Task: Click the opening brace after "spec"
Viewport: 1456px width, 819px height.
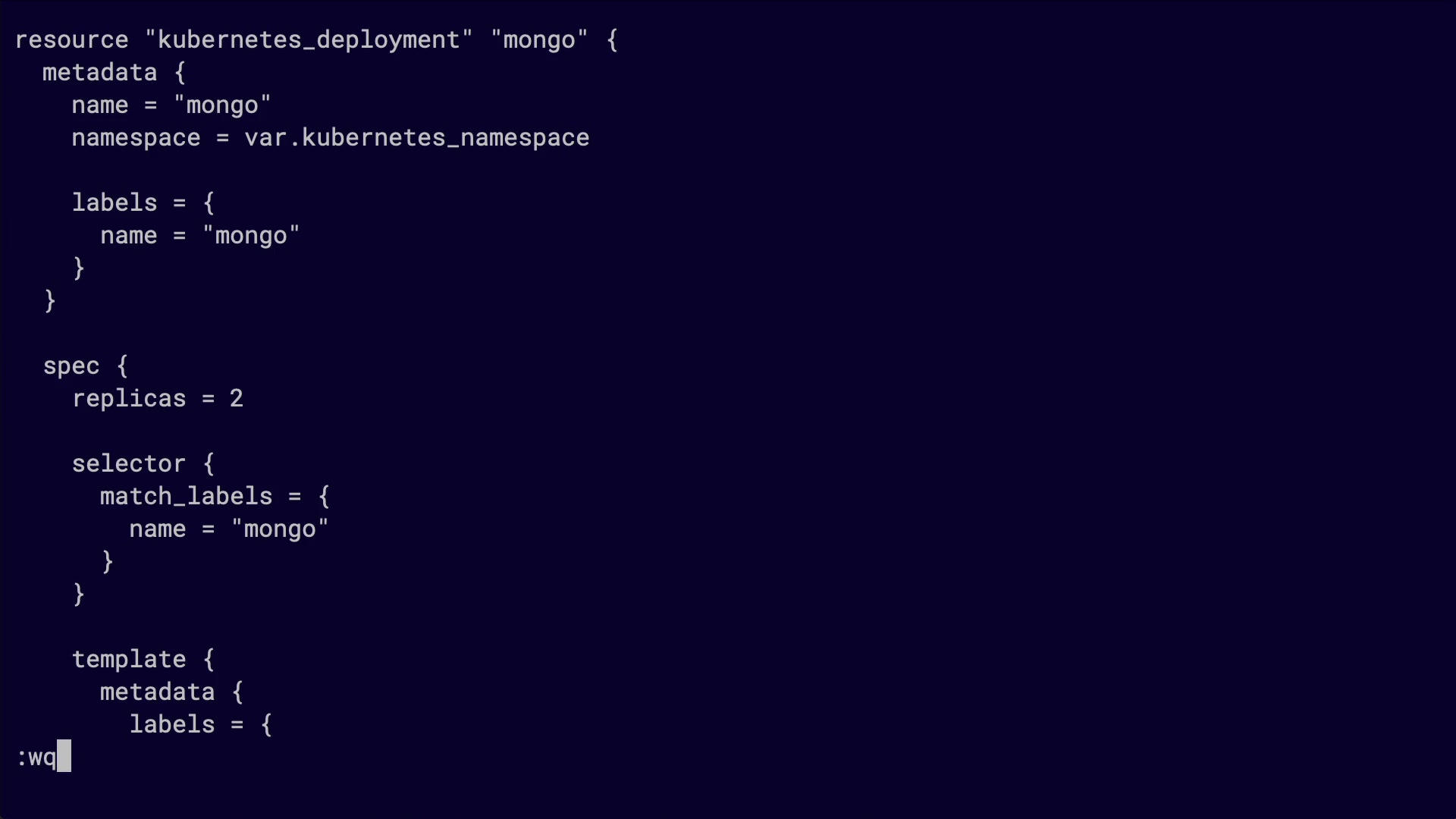Action: (123, 366)
